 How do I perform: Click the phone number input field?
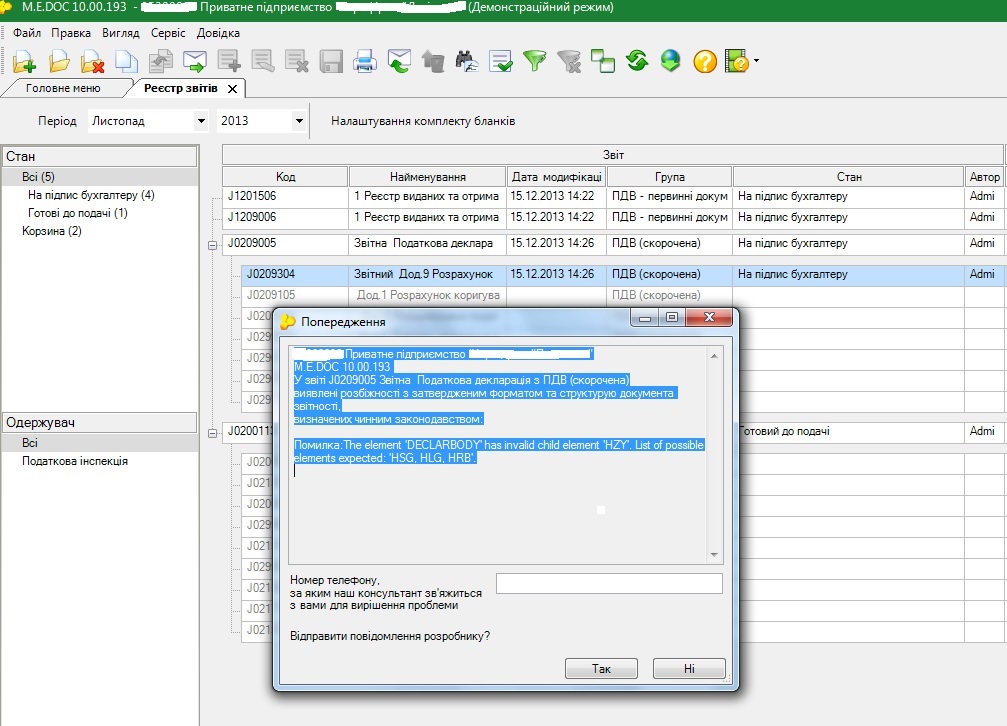(608, 584)
